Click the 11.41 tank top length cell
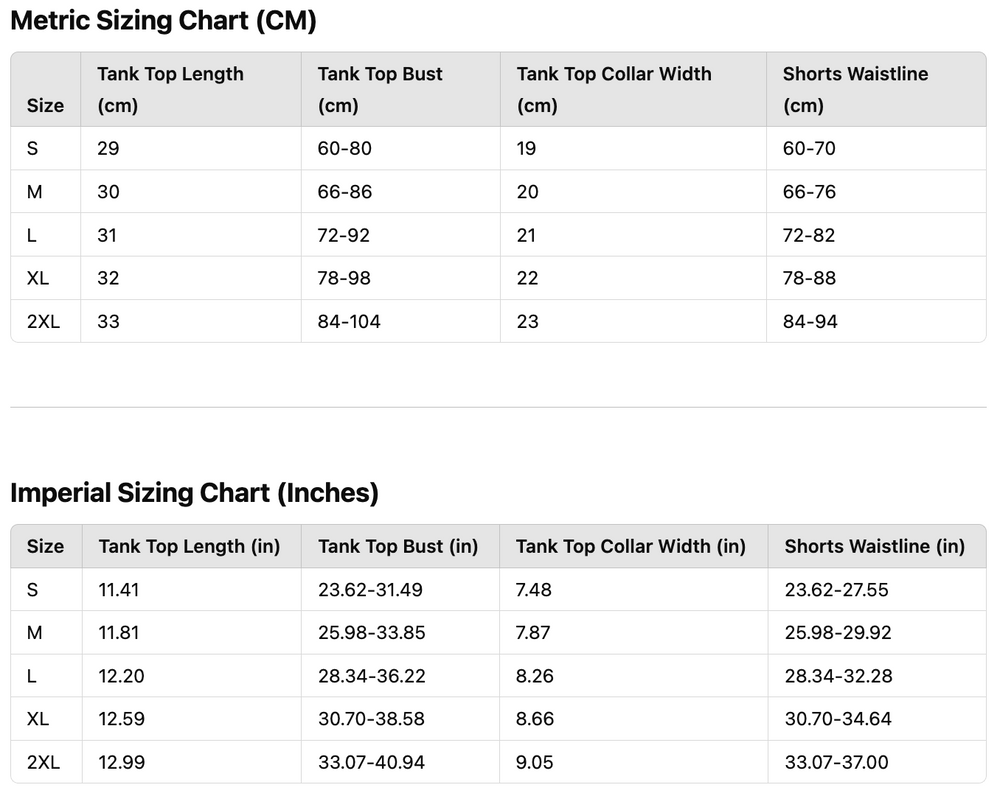This screenshot has height=796, width=1000. click(x=119, y=590)
